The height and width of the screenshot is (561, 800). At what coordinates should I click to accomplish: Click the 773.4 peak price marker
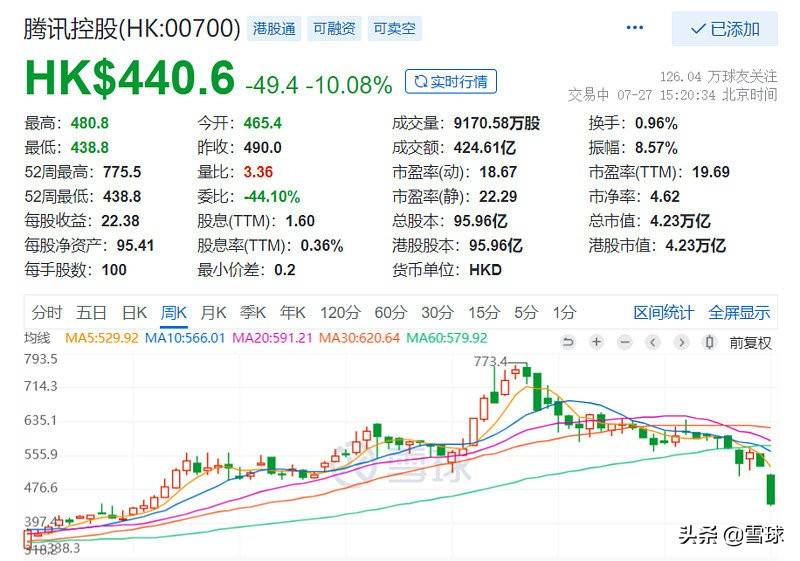coord(490,361)
